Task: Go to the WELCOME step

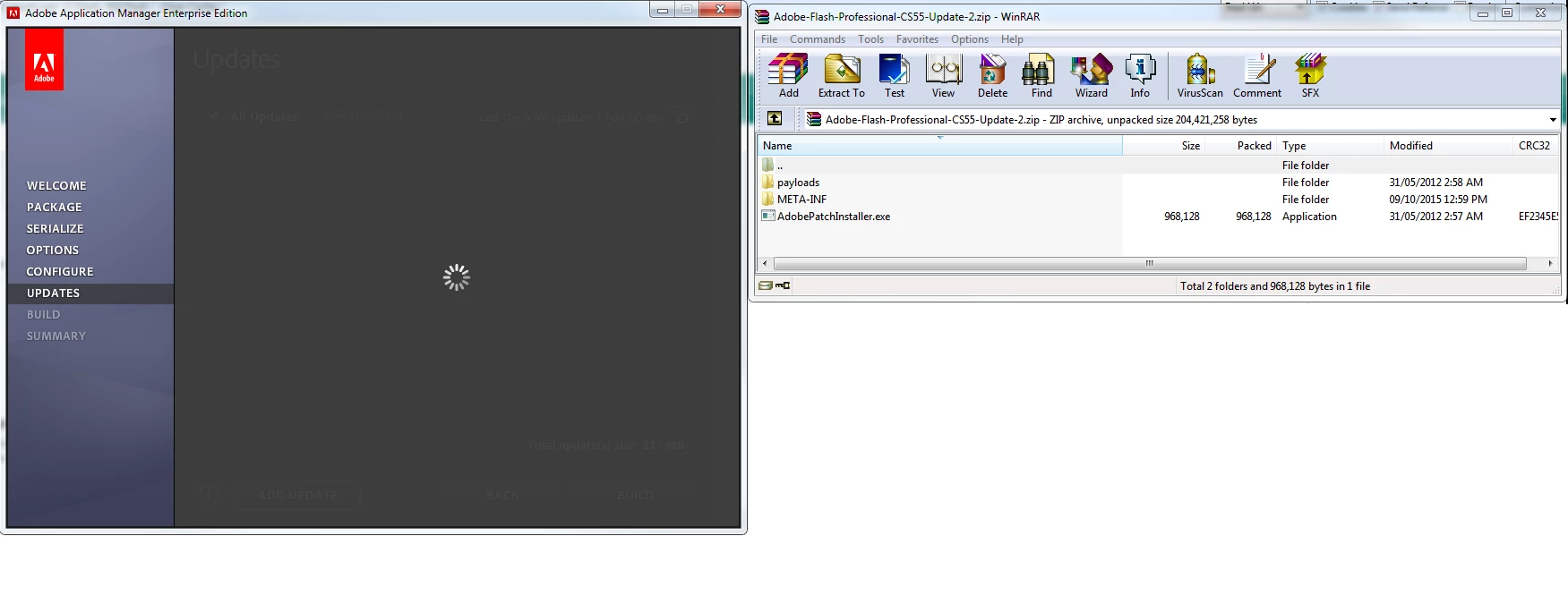Action: [x=56, y=185]
